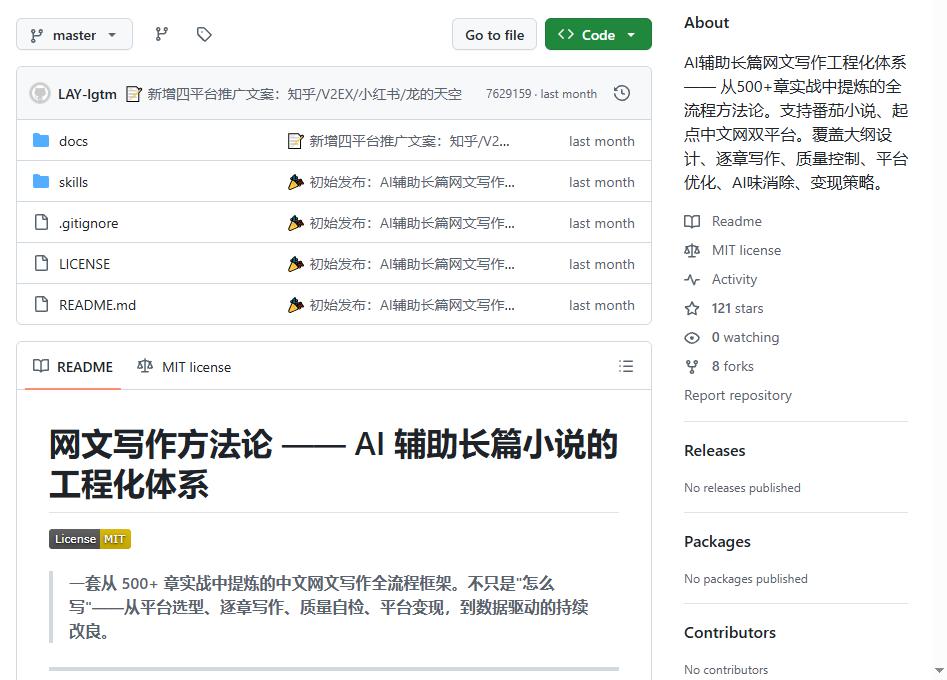This screenshot has height=680, width=947.
Task: Open the Activity link
Action: 734,279
